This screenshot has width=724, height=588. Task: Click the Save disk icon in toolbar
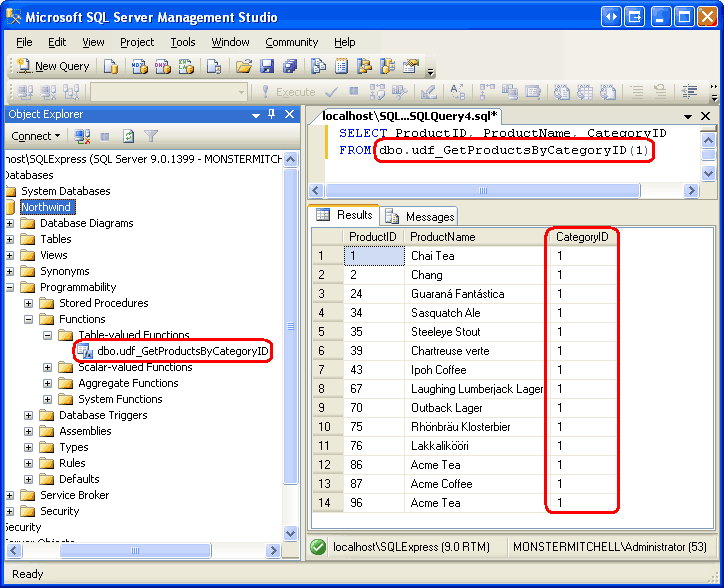coord(267,66)
